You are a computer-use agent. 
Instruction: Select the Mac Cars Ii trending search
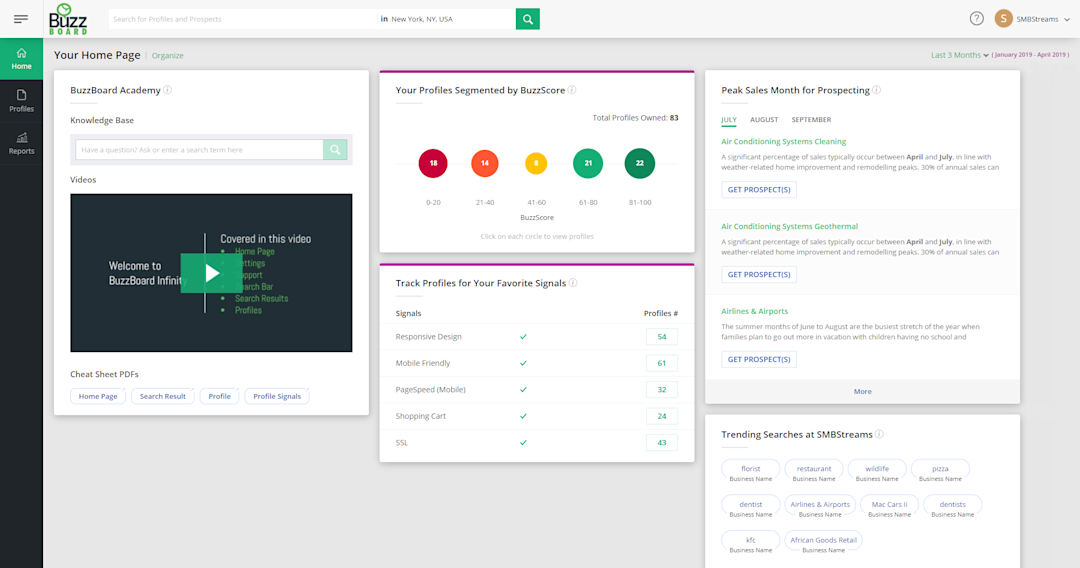(889, 505)
